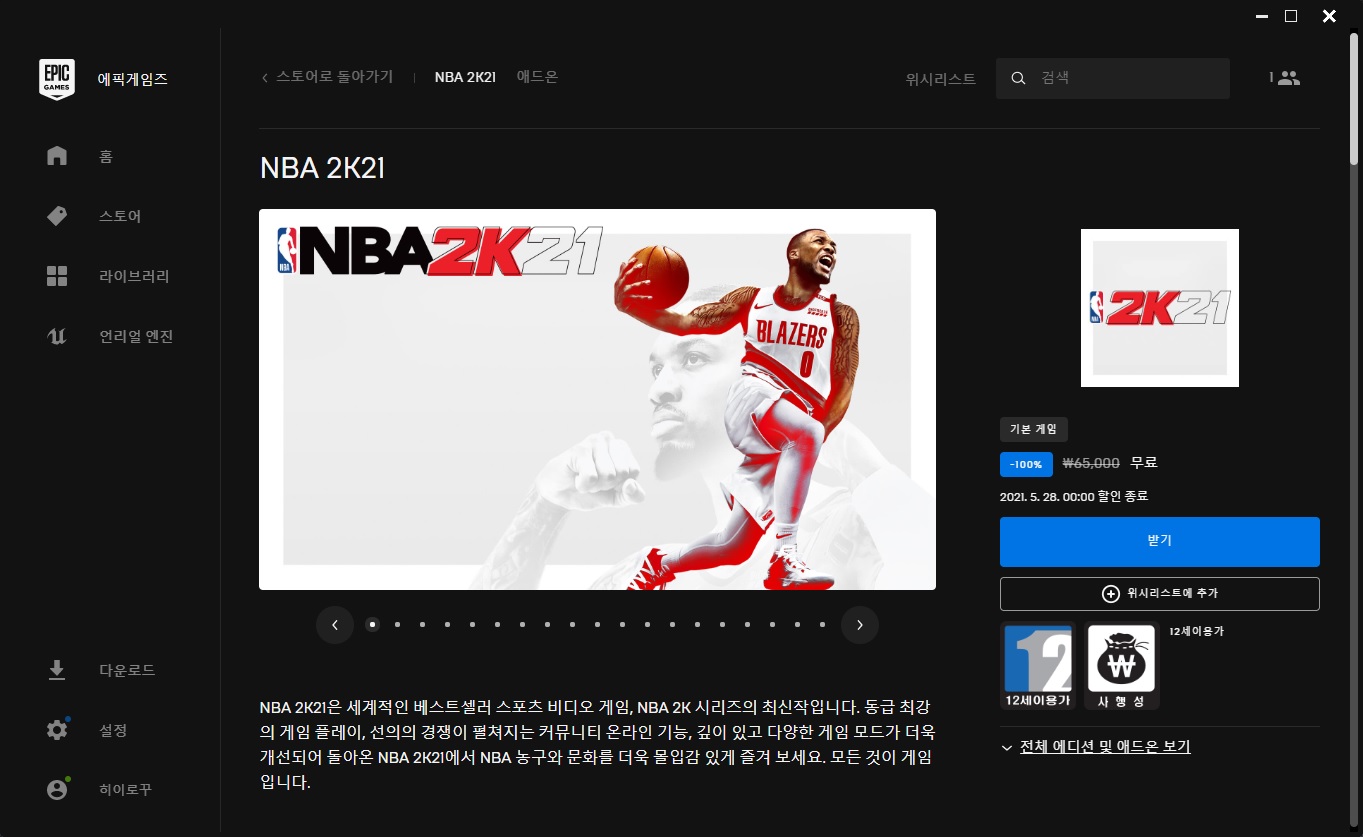Image resolution: width=1363 pixels, height=837 pixels.
Task: Select the second carousel dot
Action: click(x=397, y=625)
